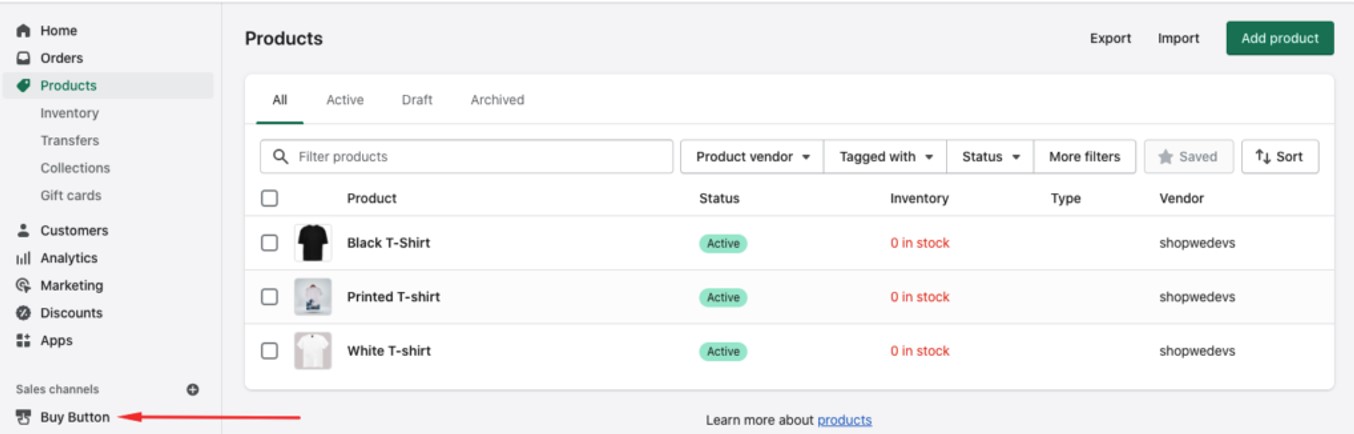Click the Apps grid icon
This screenshot has width=1354, height=434.
[24, 340]
